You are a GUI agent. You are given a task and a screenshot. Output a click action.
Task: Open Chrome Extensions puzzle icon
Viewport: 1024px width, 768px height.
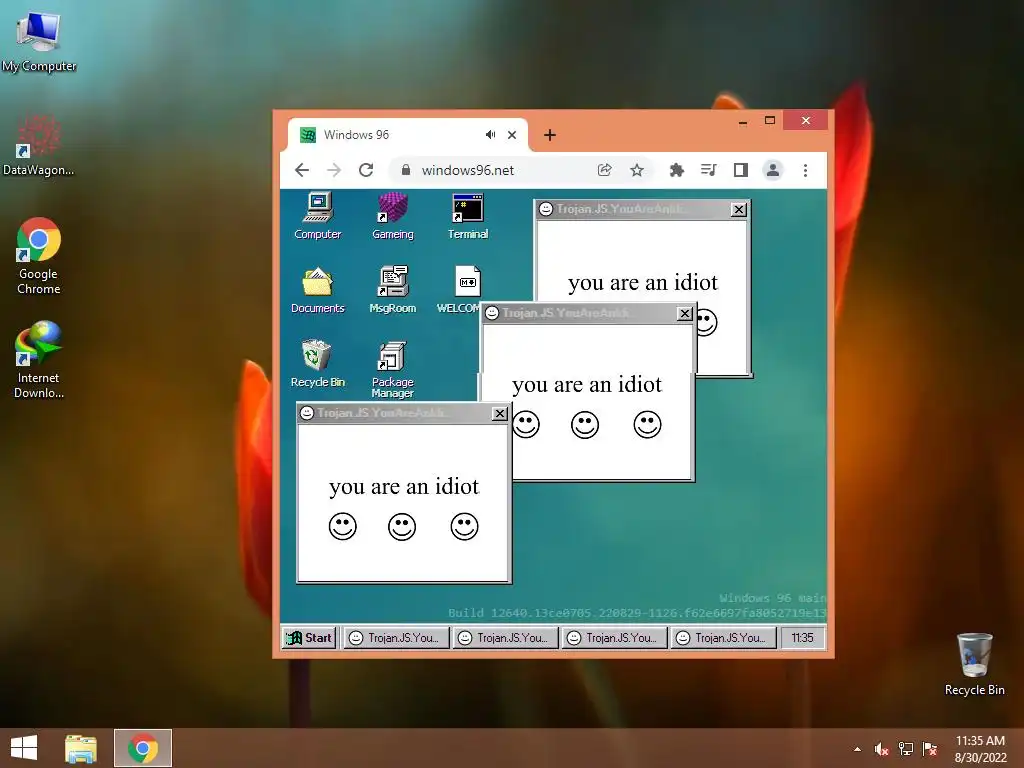click(x=677, y=170)
